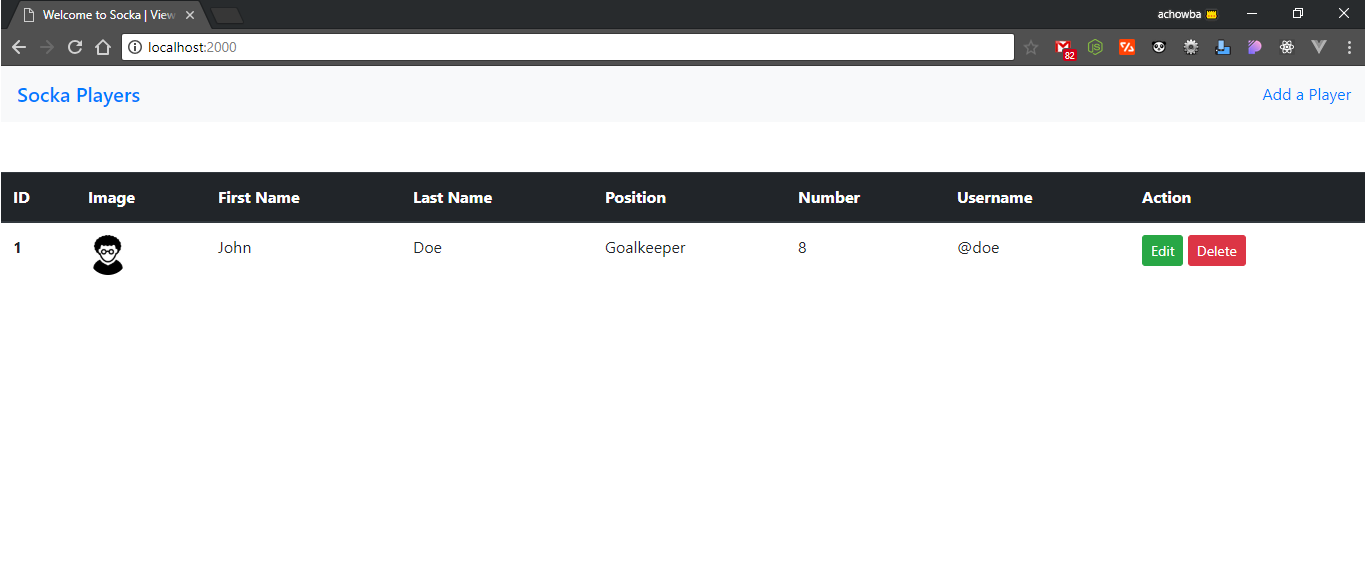Image resolution: width=1365 pixels, height=570 pixels.
Task: Select the Welcome to Socka tab
Action: [108, 15]
